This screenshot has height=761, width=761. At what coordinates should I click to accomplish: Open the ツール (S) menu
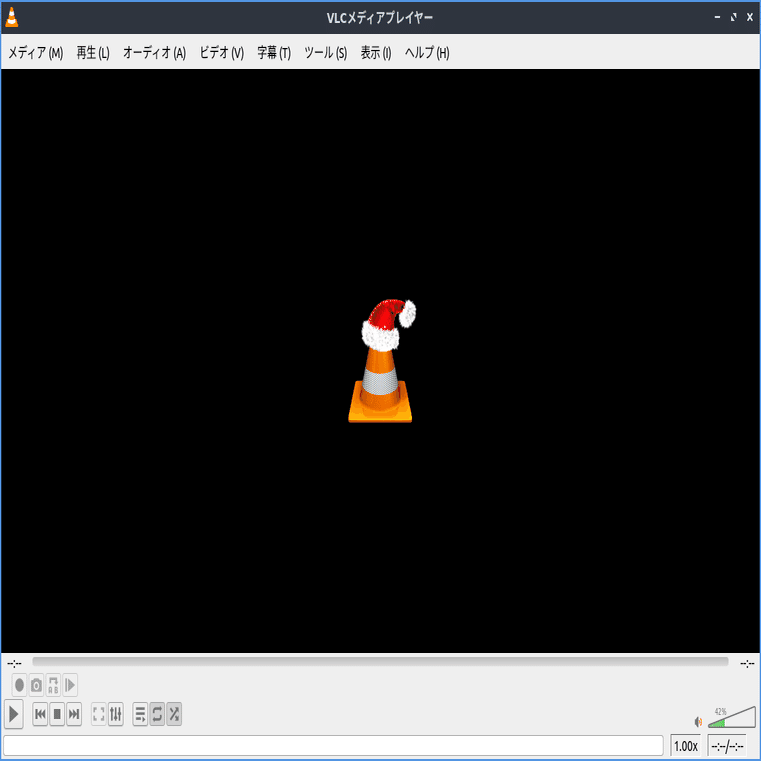coord(326,52)
